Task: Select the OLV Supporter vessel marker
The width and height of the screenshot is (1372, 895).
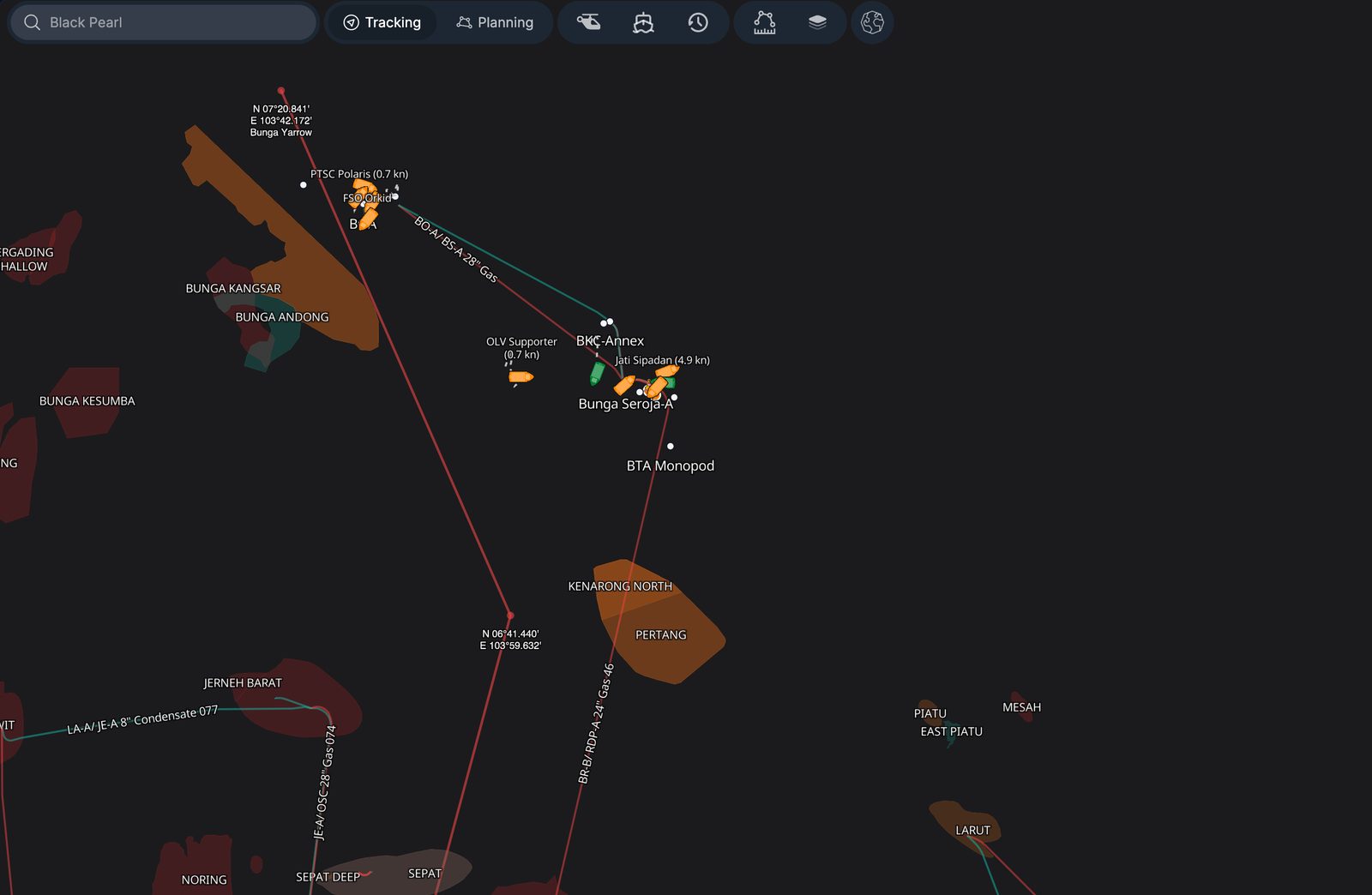Action: click(521, 376)
